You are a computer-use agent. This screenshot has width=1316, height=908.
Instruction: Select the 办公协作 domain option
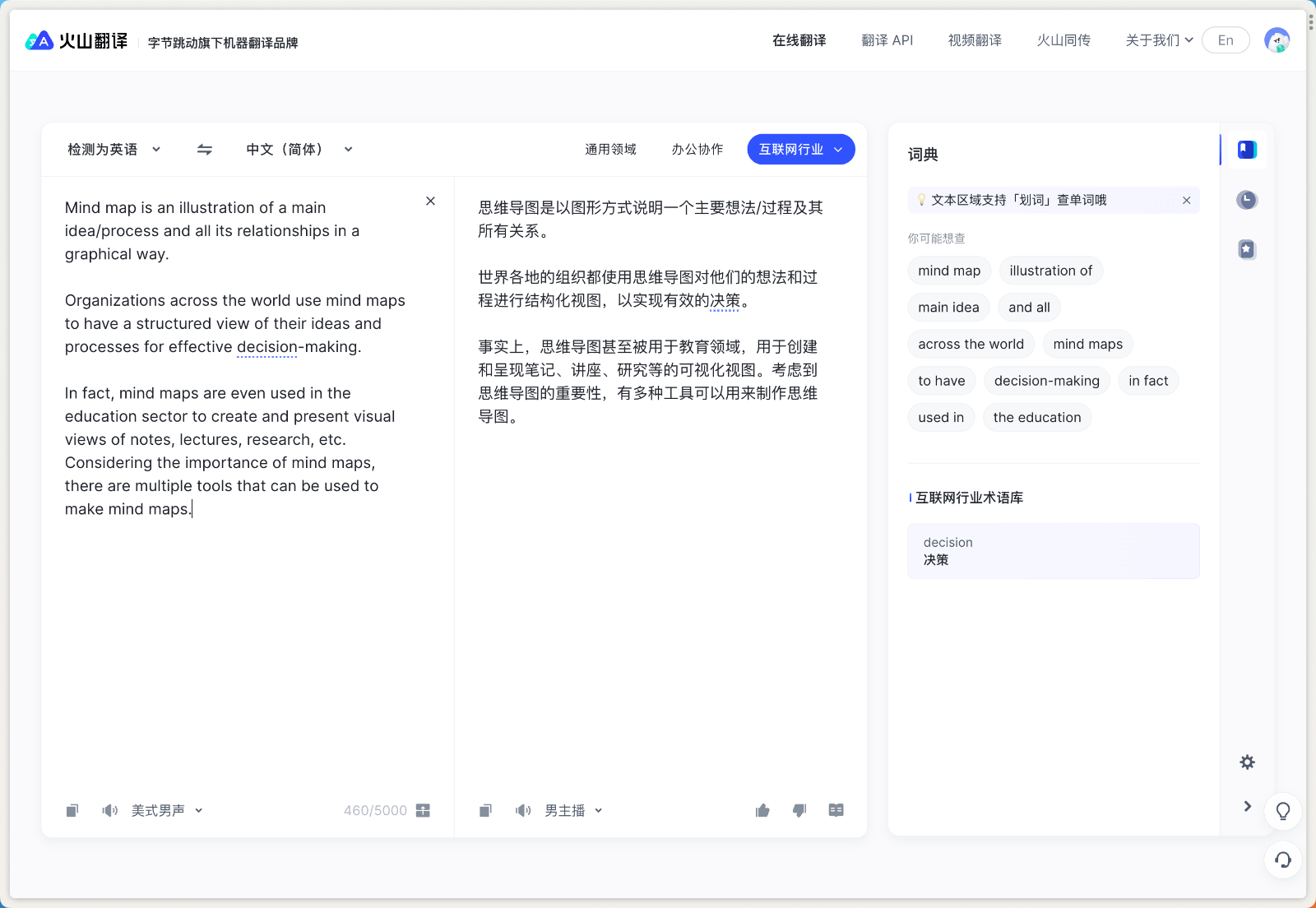(x=697, y=150)
